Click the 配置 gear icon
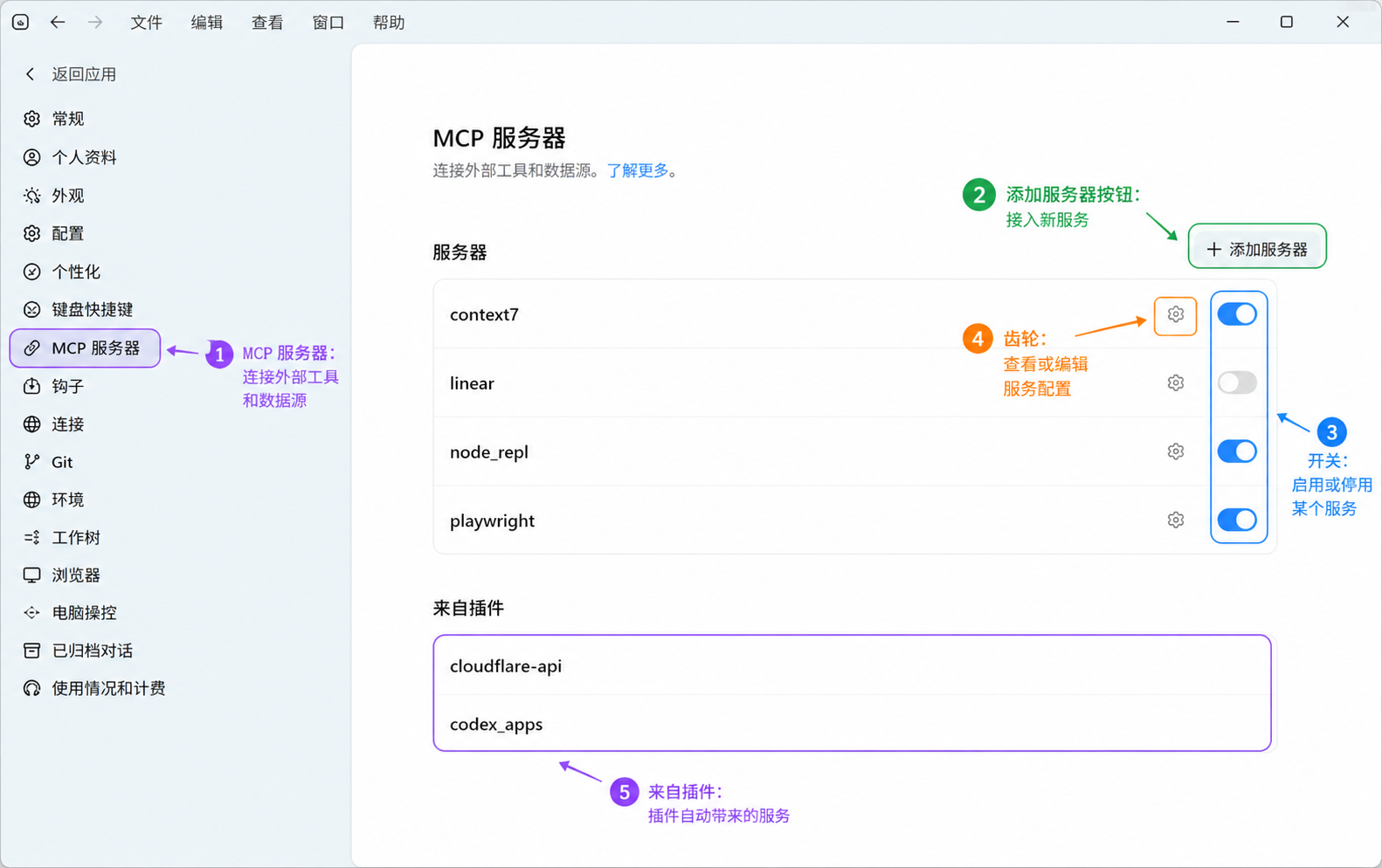The height and width of the screenshot is (868, 1382). click(x=31, y=233)
